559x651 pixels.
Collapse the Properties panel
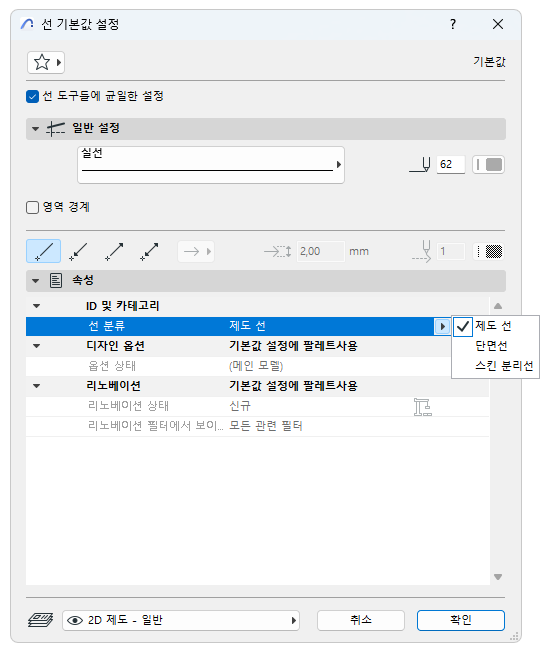(36, 281)
